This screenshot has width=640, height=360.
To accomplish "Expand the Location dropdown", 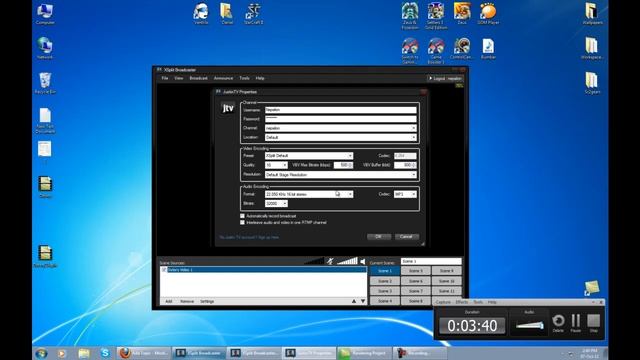I will pos(413,138).
